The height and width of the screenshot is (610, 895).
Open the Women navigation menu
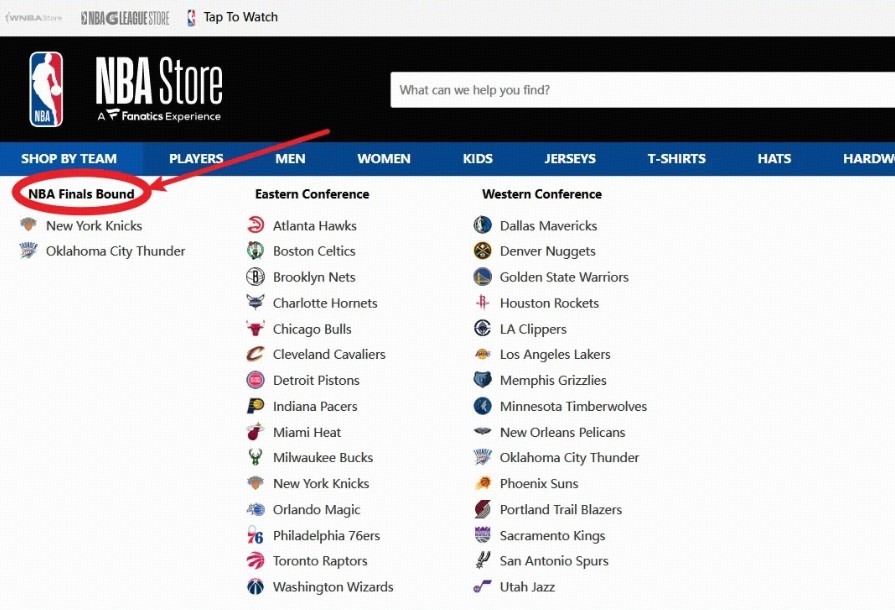point(384,159)
